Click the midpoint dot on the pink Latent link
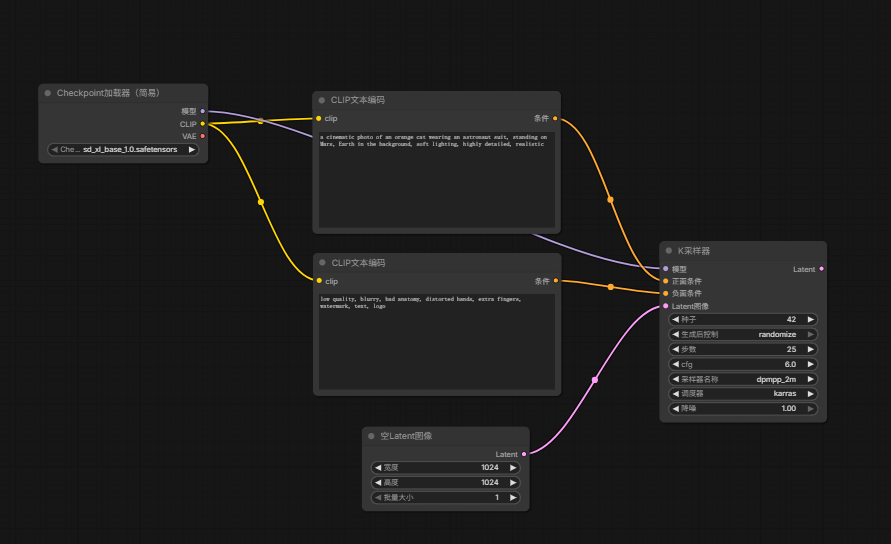891x544 pixels. [595, 380]
